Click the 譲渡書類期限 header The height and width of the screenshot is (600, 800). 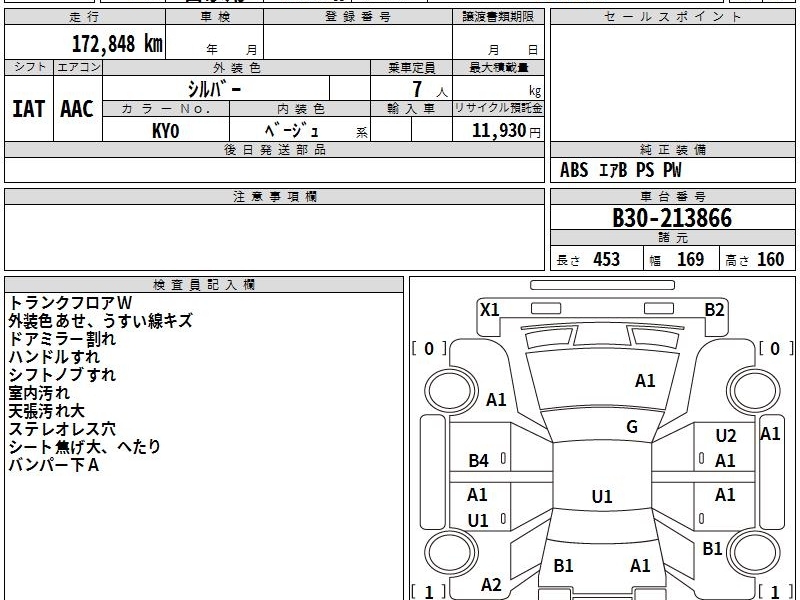click(x=498, y=17)
